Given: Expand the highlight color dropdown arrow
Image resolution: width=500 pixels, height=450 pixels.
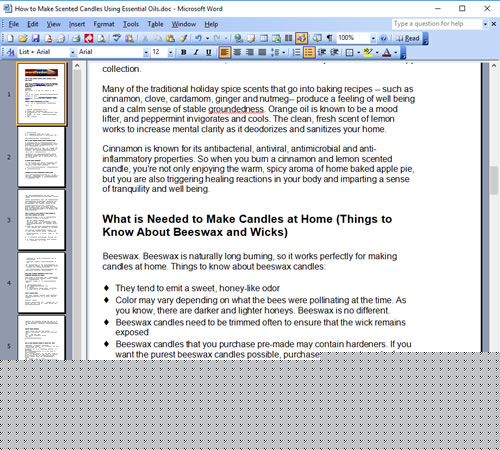Looking at the screenshot, I should click(x=377, y=52).
